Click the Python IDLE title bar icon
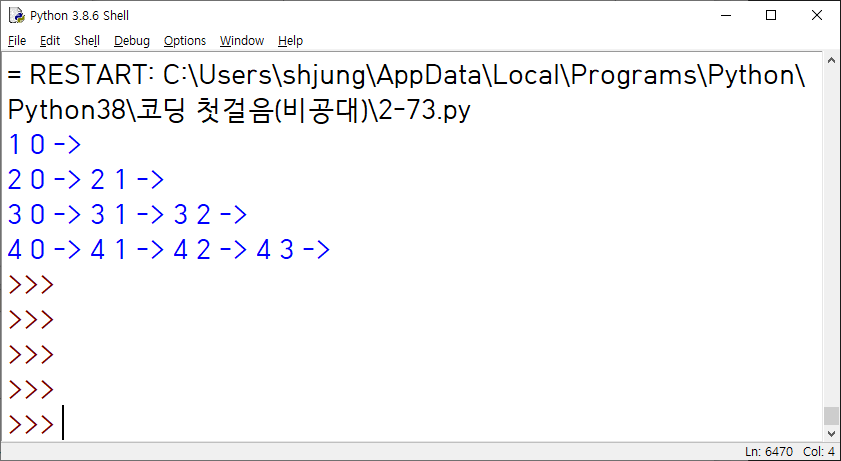841x461 pixels. [16, 16]
